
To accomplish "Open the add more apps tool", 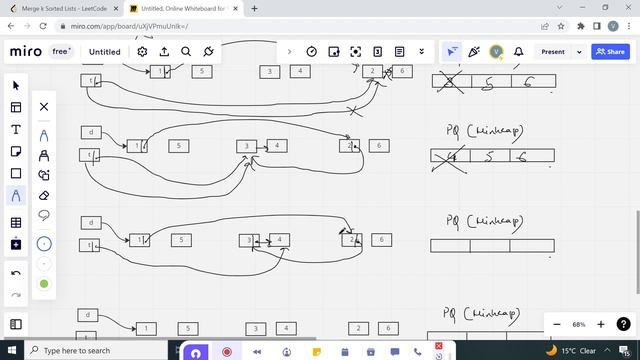I will pyautogui.click(x=16, y=244).
